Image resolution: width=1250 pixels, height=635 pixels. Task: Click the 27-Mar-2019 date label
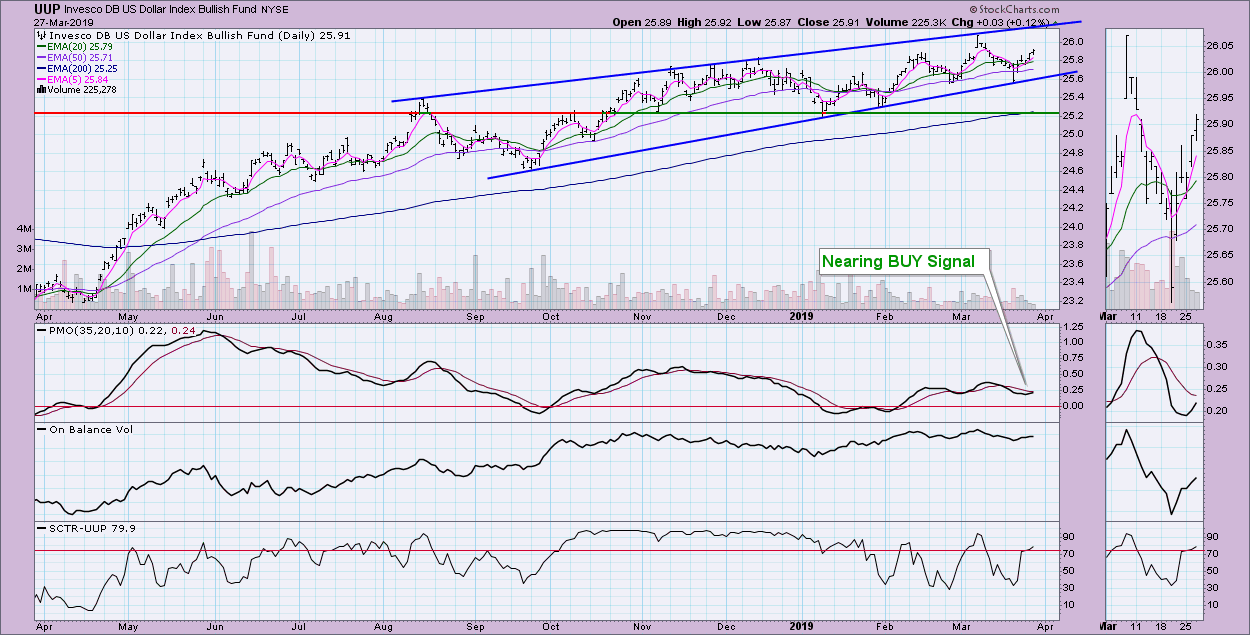(62, 21)
